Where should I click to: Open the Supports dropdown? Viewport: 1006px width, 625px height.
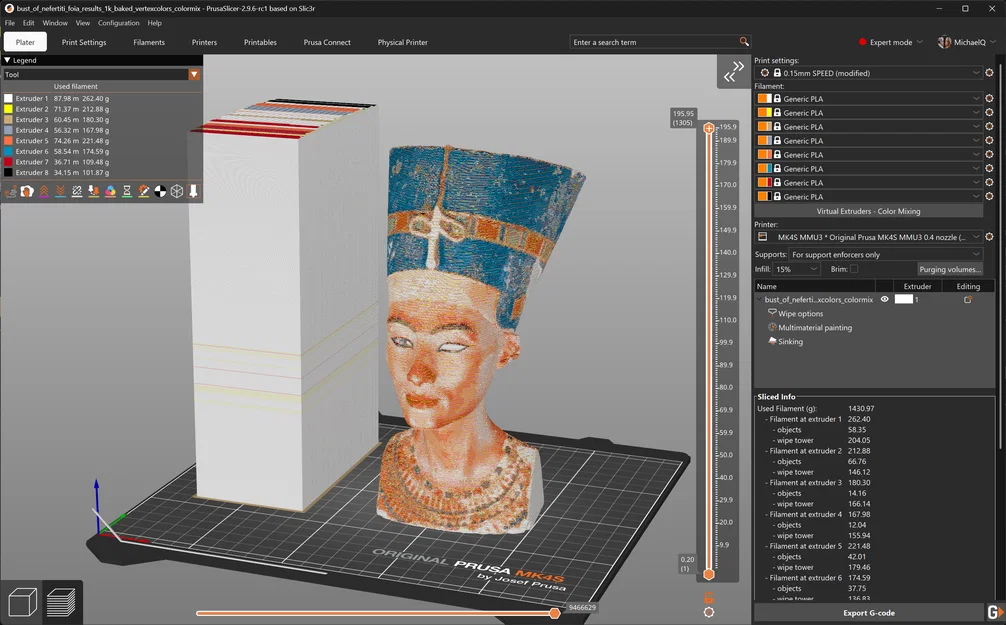(885, 255)
